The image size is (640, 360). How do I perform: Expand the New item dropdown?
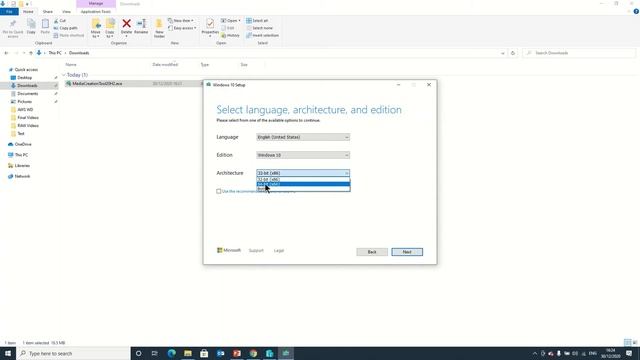coord(181,20)
